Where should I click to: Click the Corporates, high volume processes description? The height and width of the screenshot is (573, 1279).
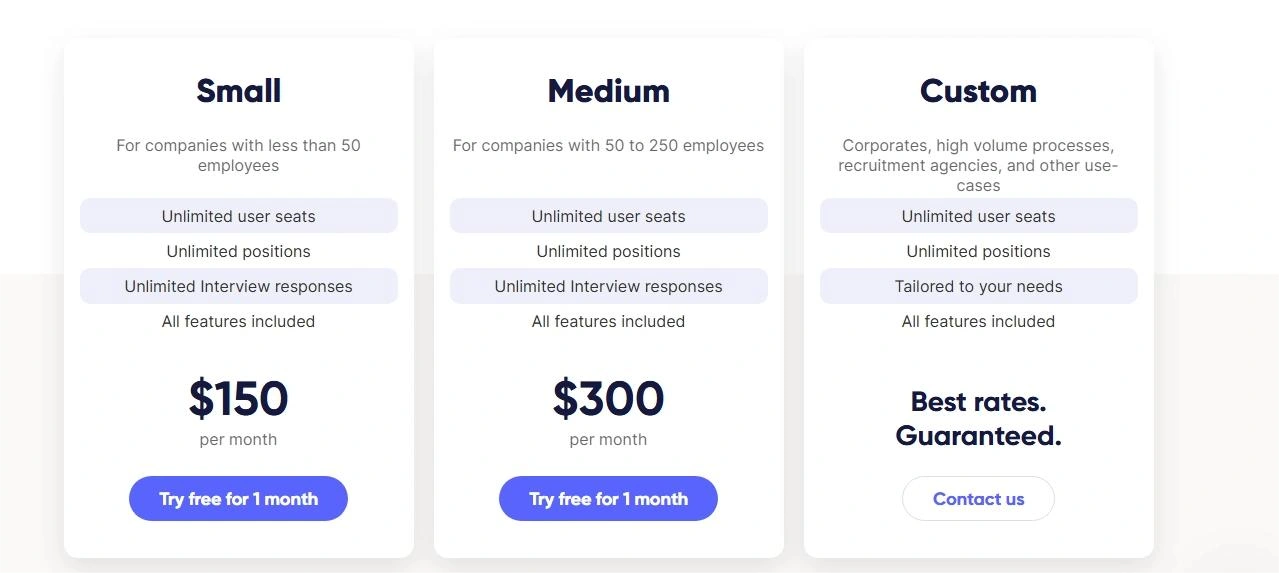click(978, 165)
